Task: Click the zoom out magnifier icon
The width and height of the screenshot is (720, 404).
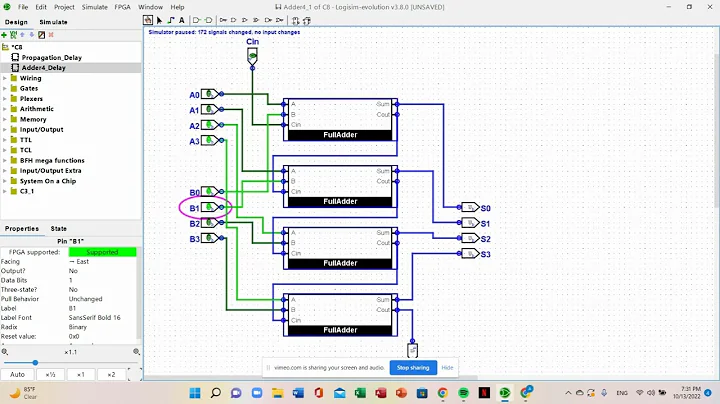Action: click(5, 352)
